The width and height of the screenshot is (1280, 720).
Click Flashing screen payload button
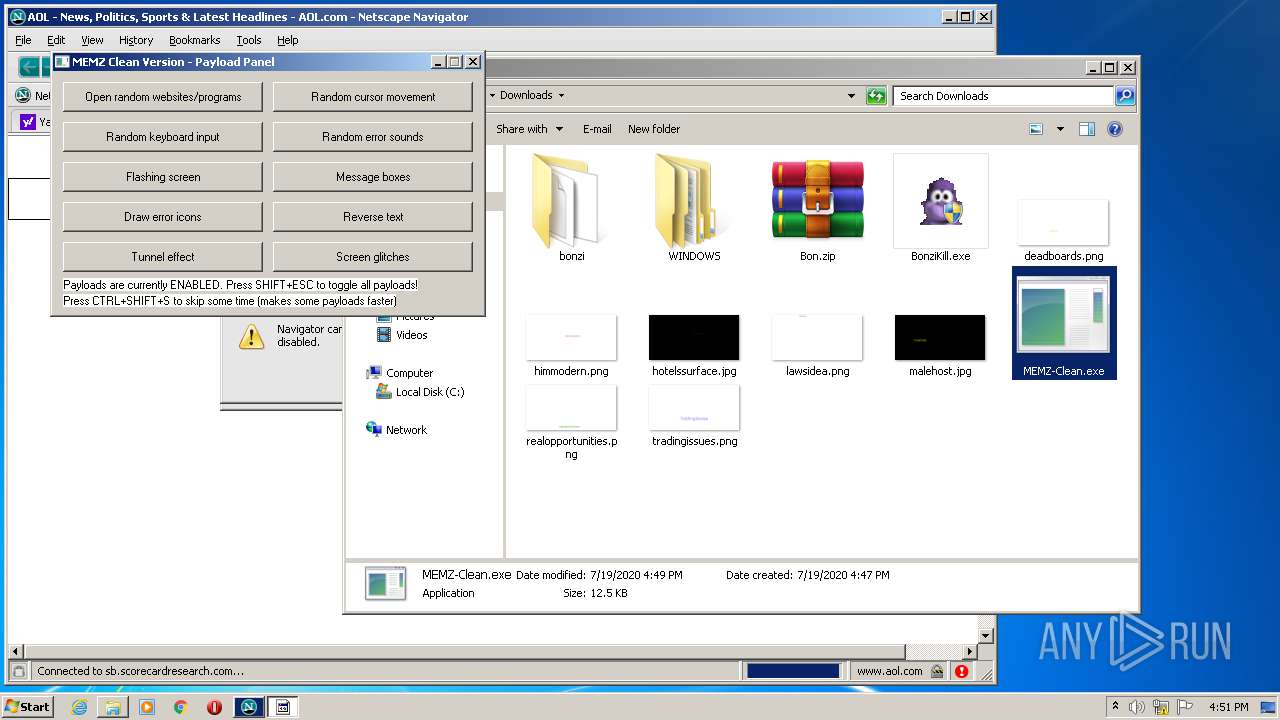point(163,177)
